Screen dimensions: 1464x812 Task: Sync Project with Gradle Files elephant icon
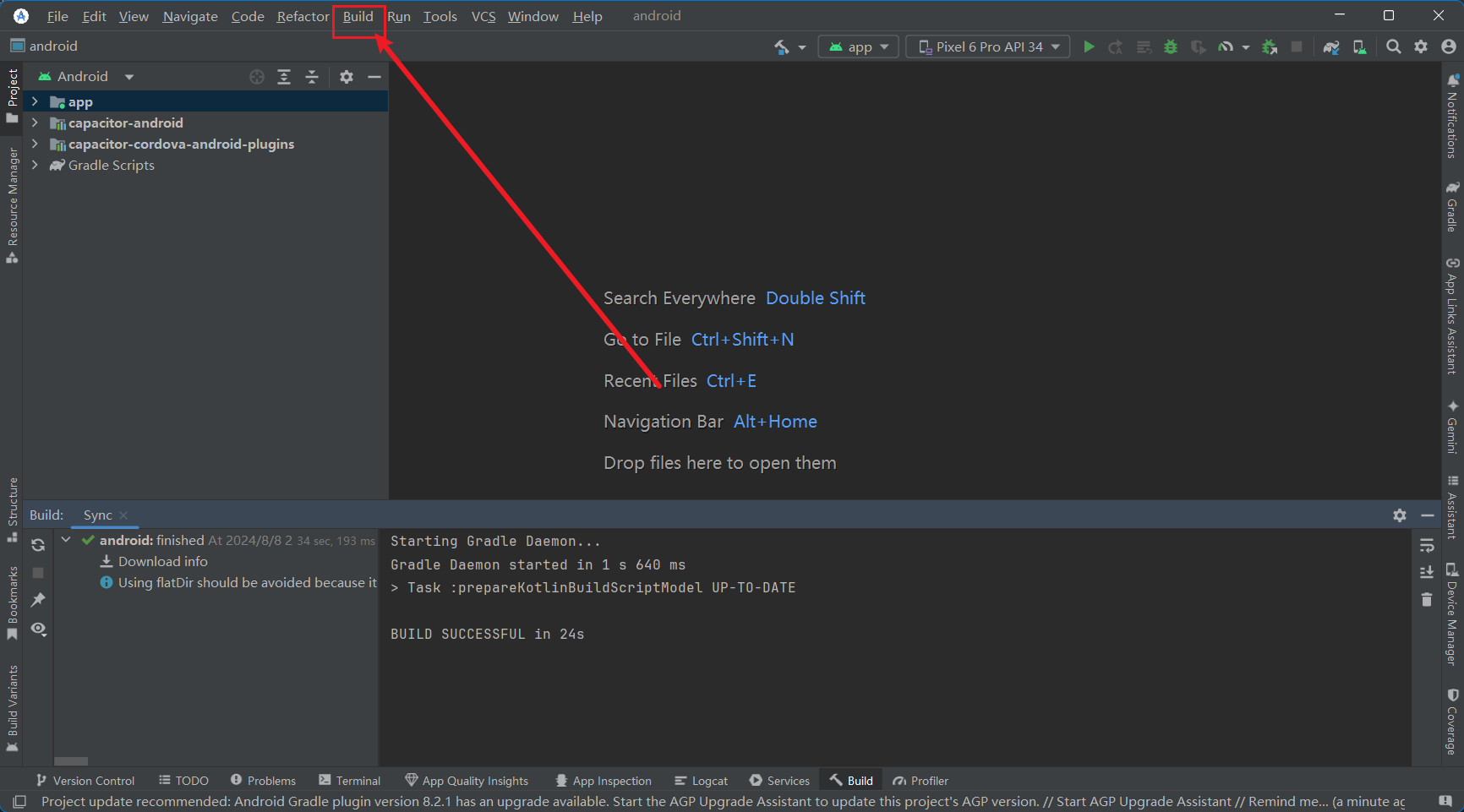1331,47
